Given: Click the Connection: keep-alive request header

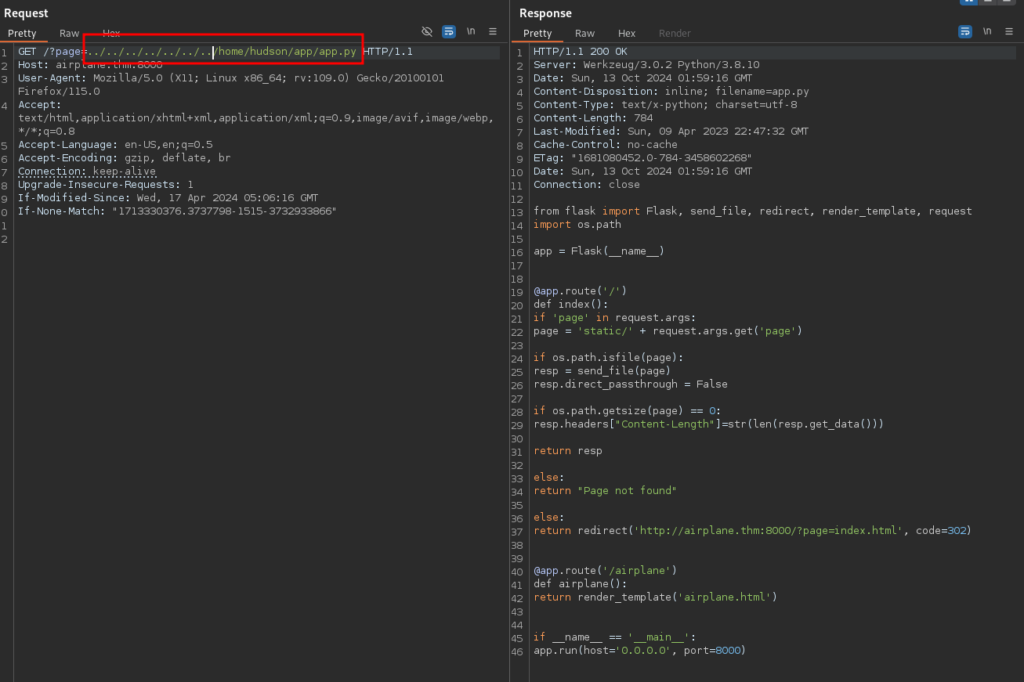Looking at the screenshot, I should coord(87,171).
